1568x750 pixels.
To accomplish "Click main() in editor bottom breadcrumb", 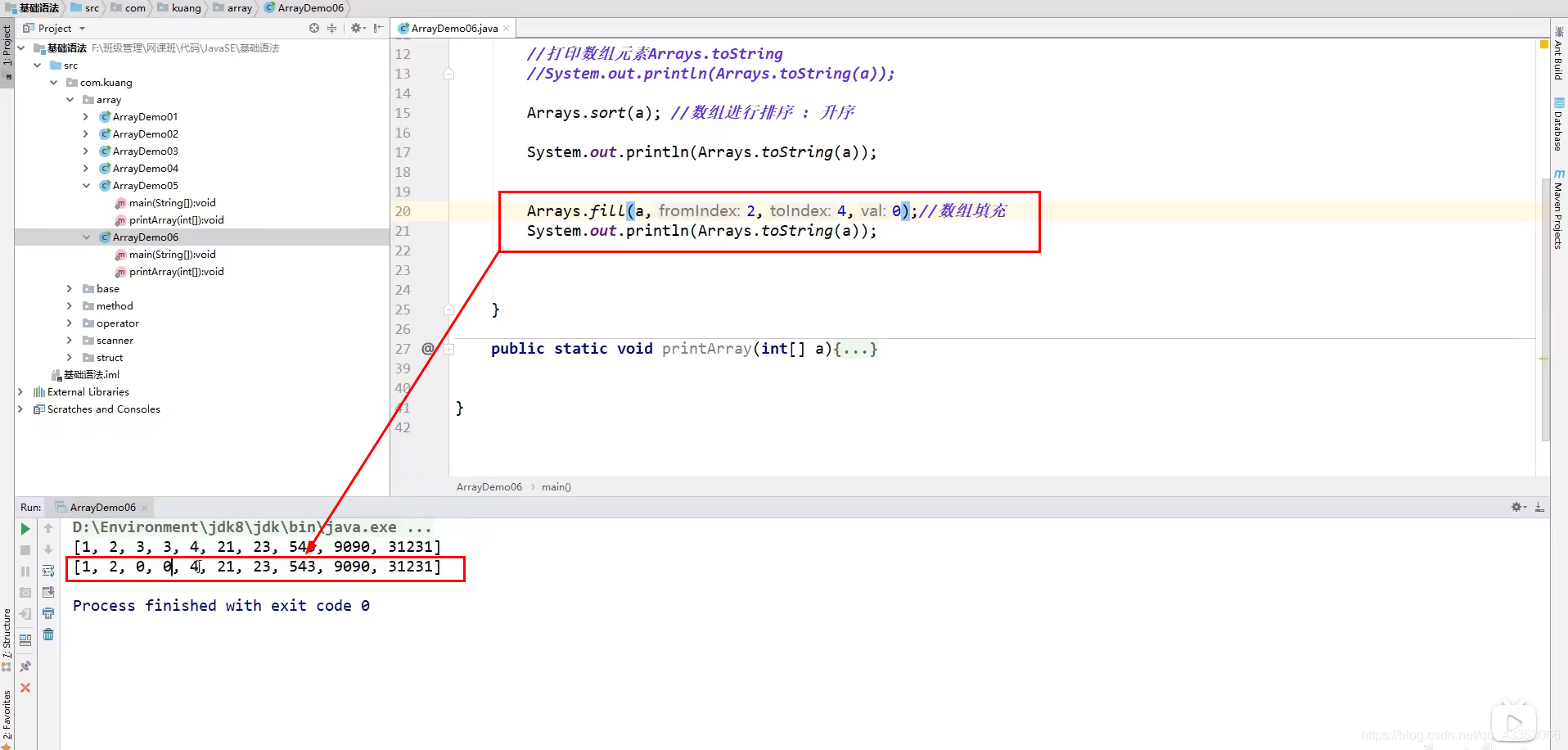I will pos(556,487).
